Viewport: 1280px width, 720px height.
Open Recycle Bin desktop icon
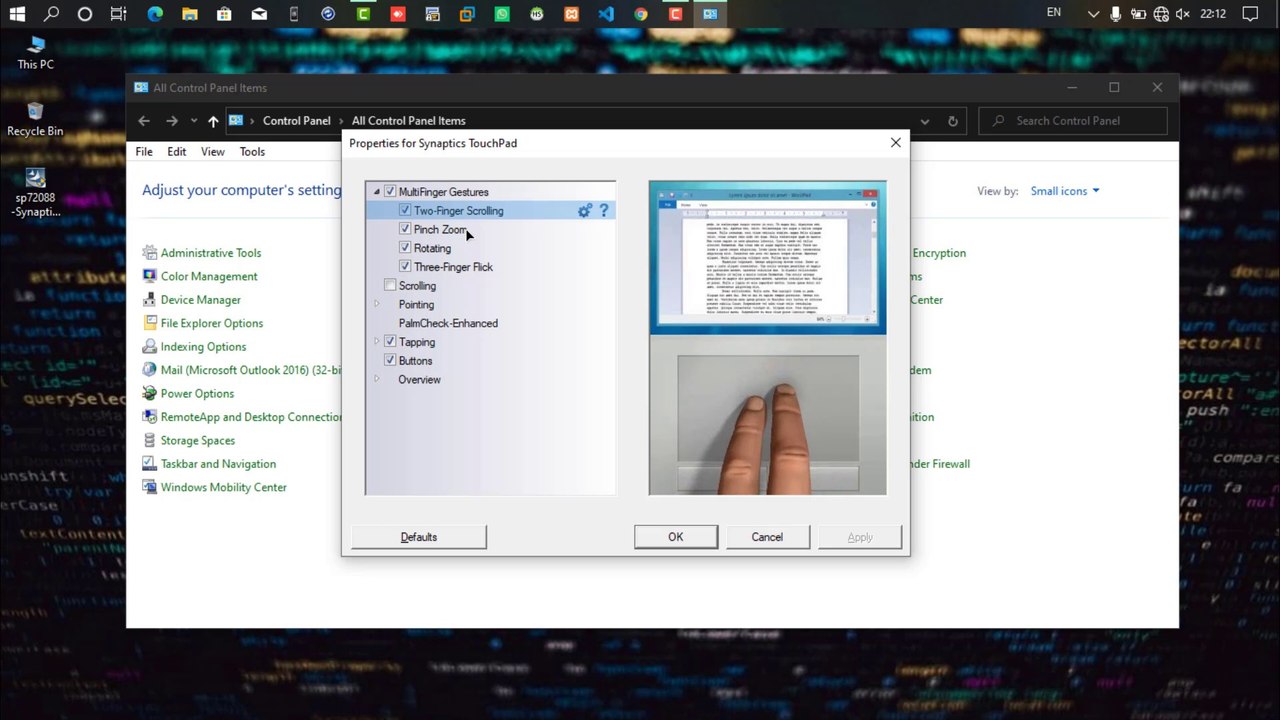pyautogui.click(x=35, y=120)
